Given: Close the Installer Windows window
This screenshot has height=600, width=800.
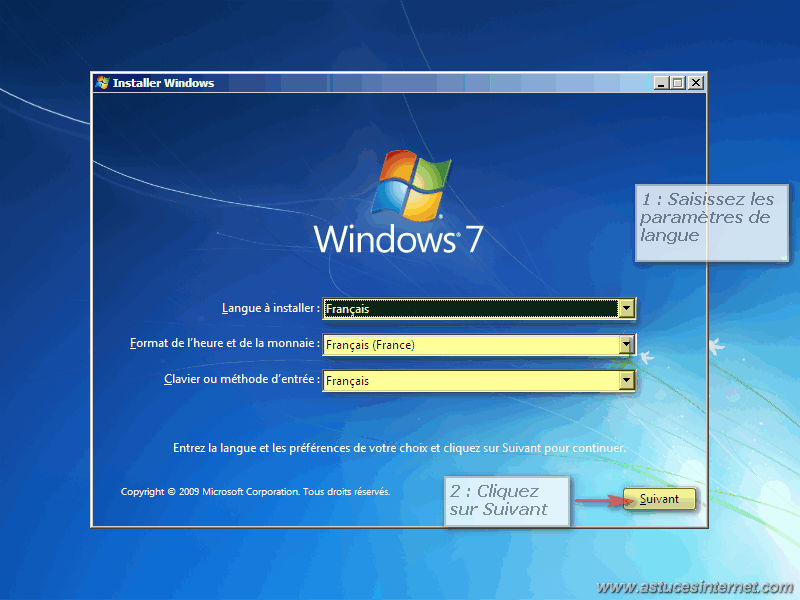Looking at the screenshot, I should [x=695, y=83].
